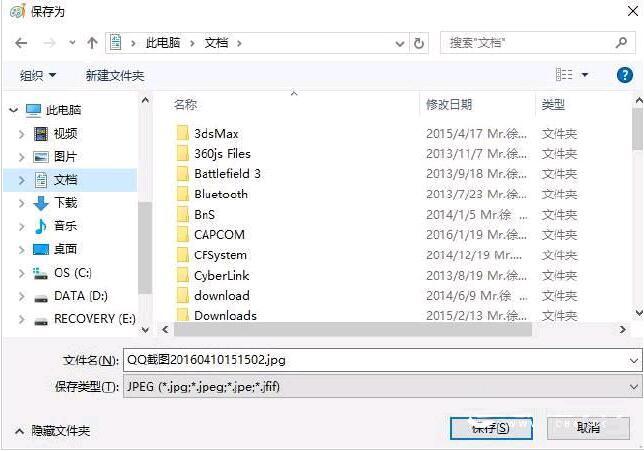The height and width of the screenshot is (451, 644).
Task: Open the OS (C:) drive
Action: coord(72,273)
